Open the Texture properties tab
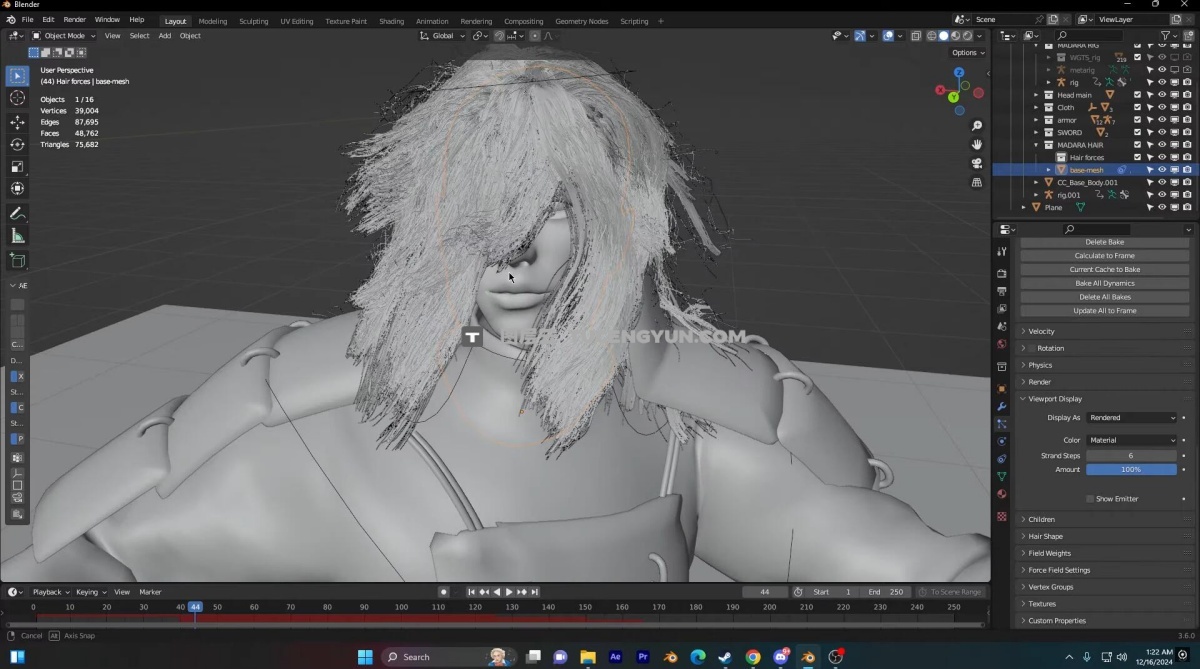The width and height of the screenshot is (1200, 669). 1001,516
